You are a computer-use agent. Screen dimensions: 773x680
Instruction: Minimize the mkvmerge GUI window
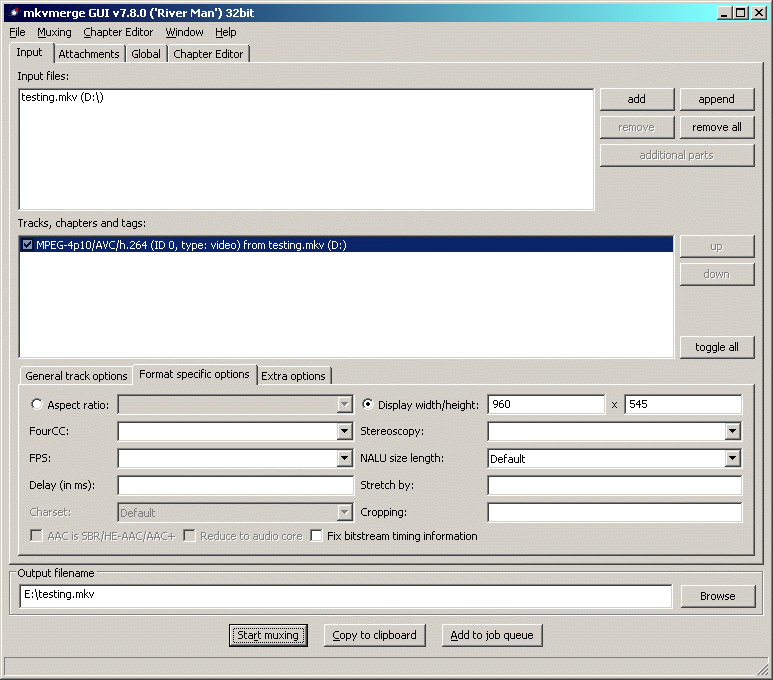[724, 13]
